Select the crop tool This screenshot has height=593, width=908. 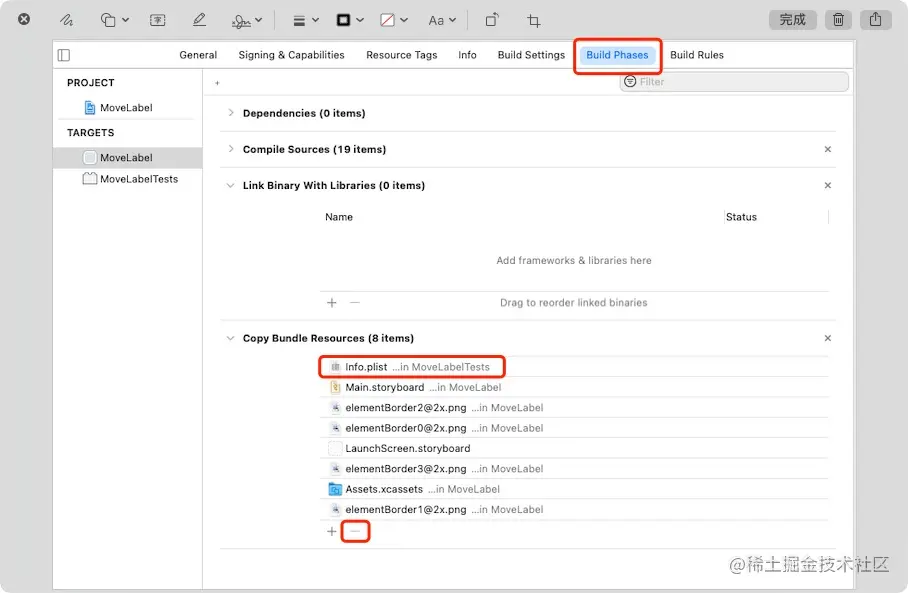click(x=533, y=21)
